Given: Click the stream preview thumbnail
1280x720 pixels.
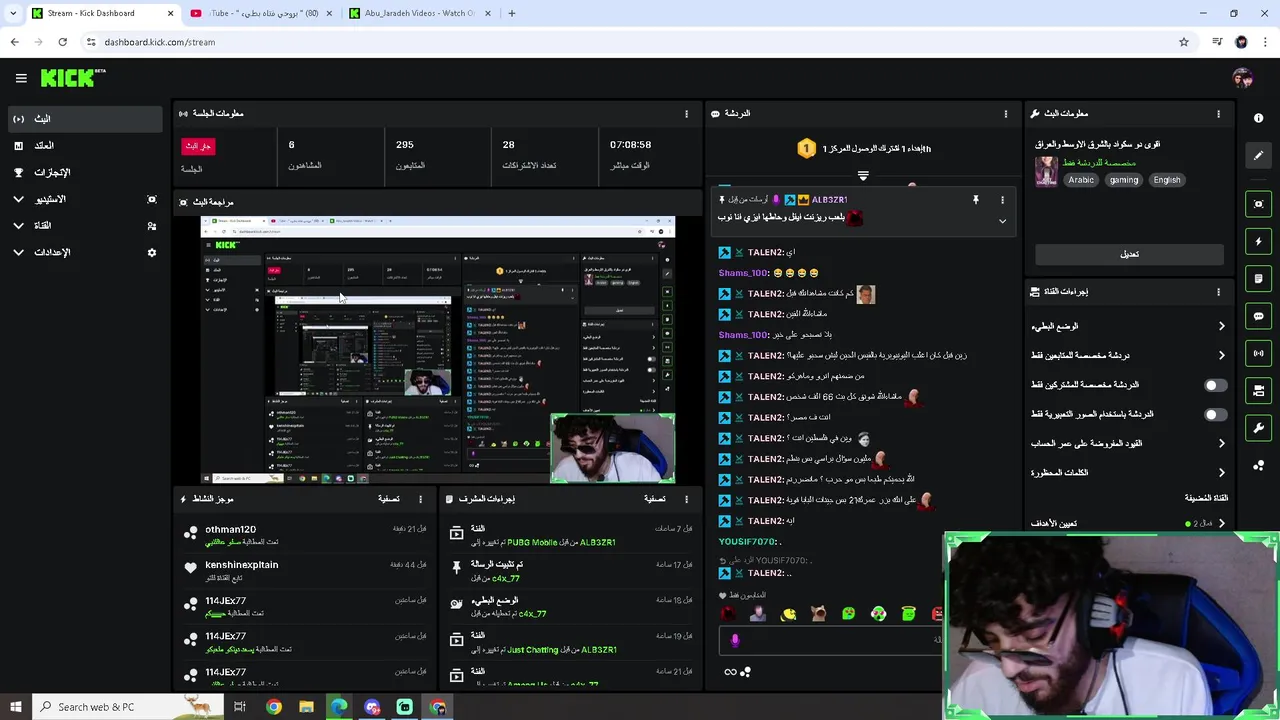Looking at the screenshot, I should (438, 350).
